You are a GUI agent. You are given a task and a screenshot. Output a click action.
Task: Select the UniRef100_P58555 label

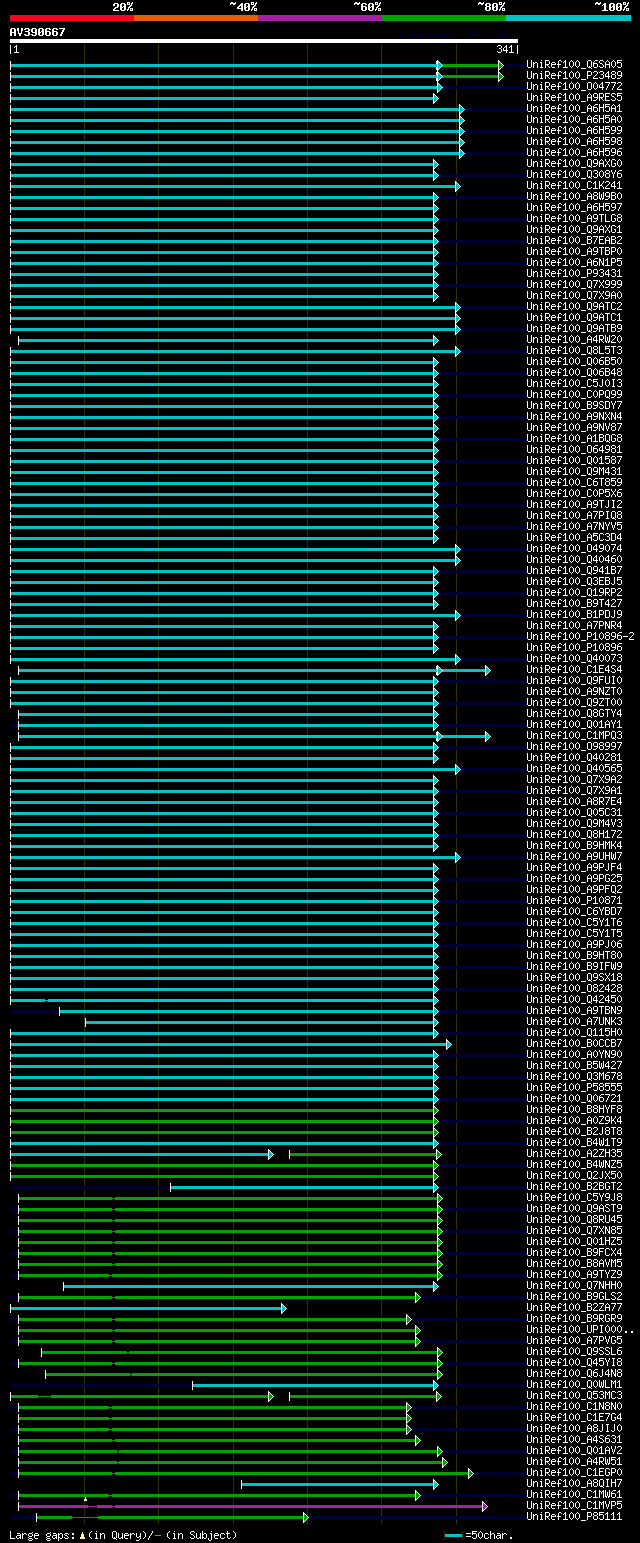(x=574, y=1087)
